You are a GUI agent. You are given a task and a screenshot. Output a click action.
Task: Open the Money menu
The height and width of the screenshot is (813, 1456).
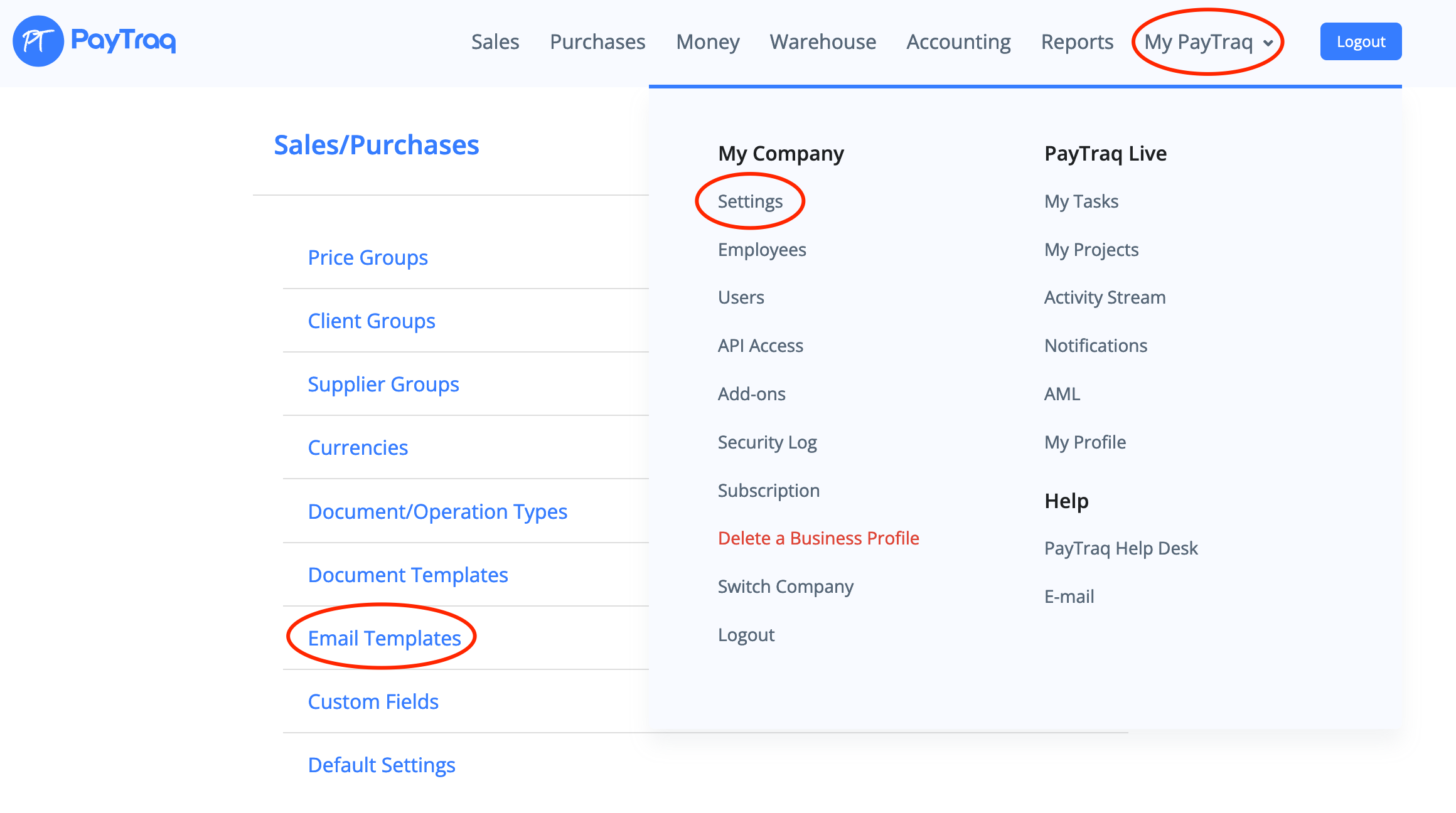tap(708, 41)
